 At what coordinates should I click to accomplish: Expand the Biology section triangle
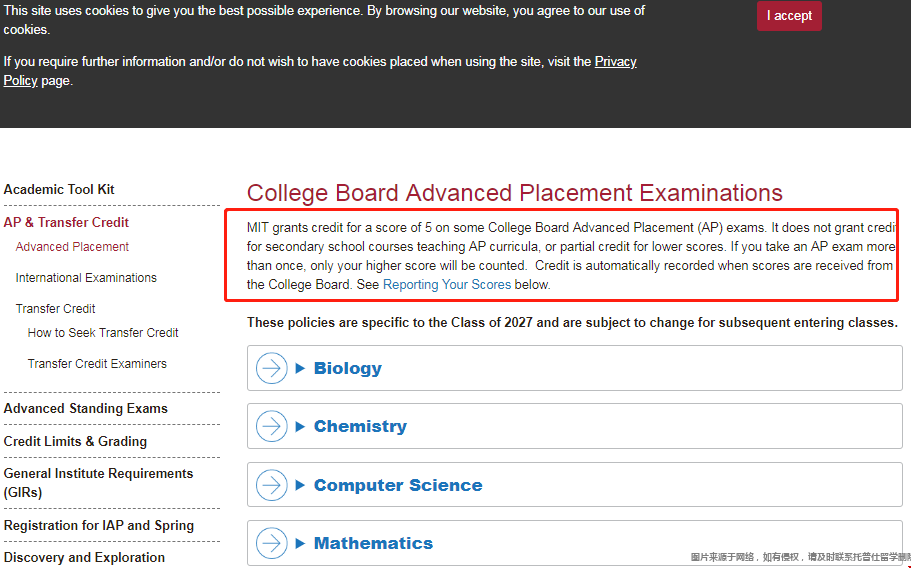click(x=300, y=368)
